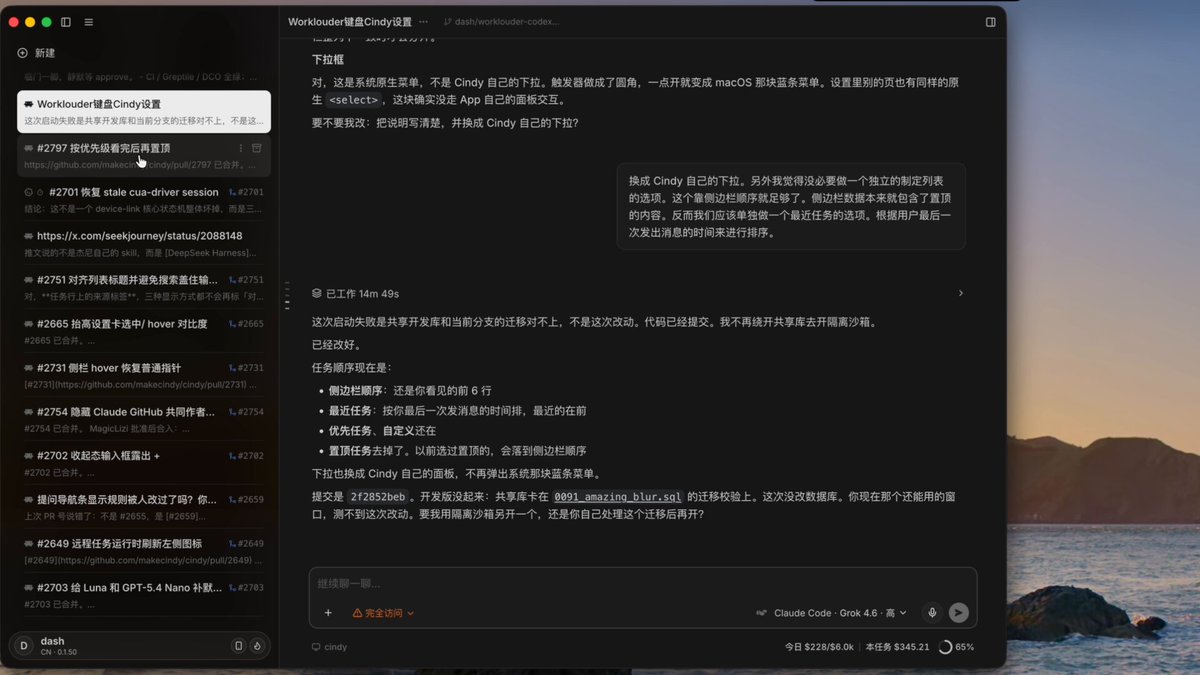Image resolution: width=1200 pixels, height=675 pixels.
Task: Open task #2702 收起态输入框露出
Action: (x=144, y=463)
